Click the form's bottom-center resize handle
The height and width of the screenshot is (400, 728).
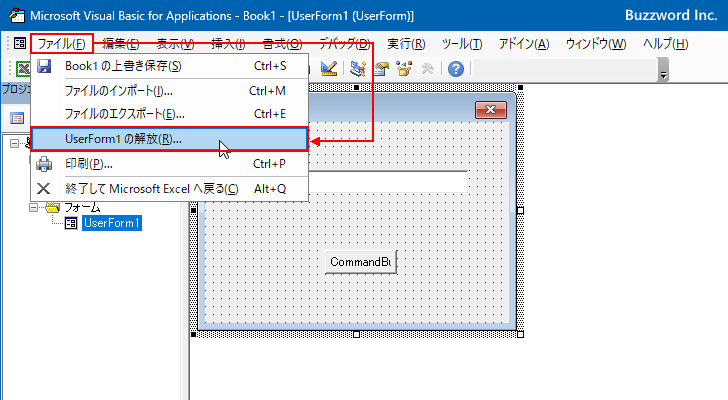click(x=357, y=334)
